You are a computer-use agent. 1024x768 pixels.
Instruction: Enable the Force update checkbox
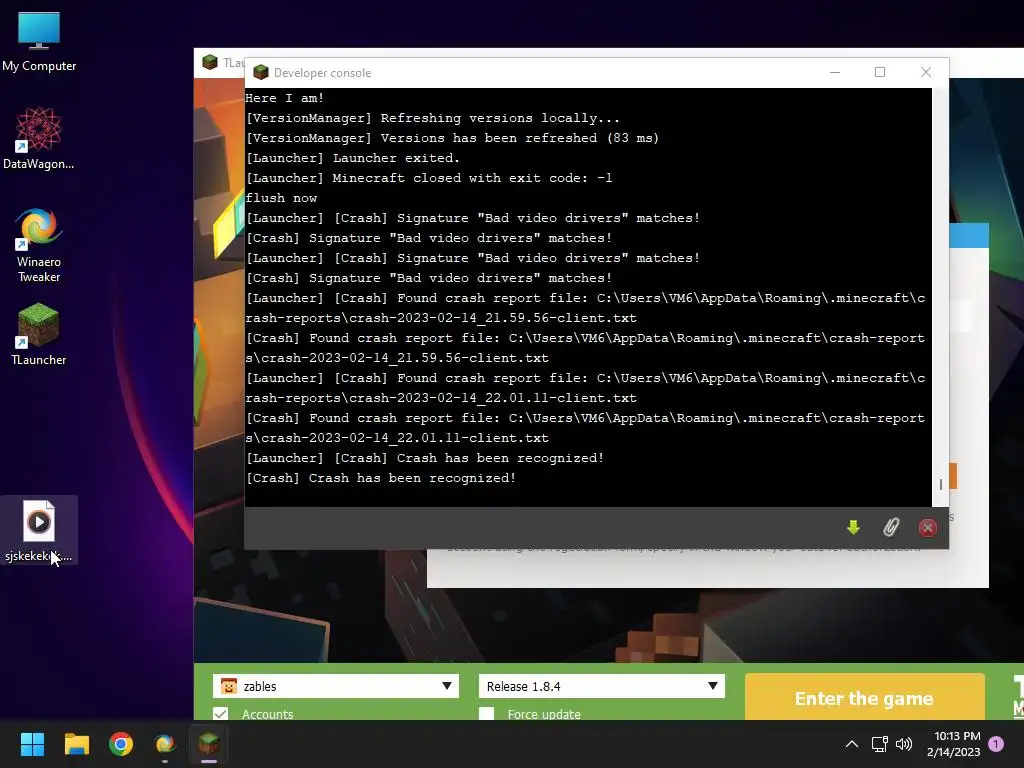tap(487, 714)
